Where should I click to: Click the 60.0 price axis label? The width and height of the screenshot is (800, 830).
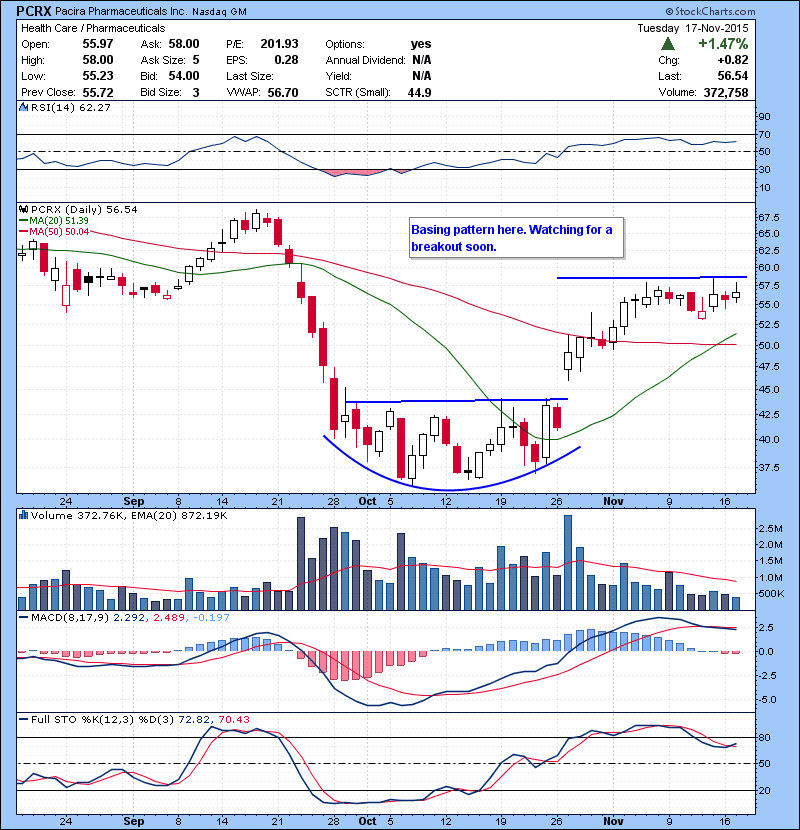click(x=769, y=268)
